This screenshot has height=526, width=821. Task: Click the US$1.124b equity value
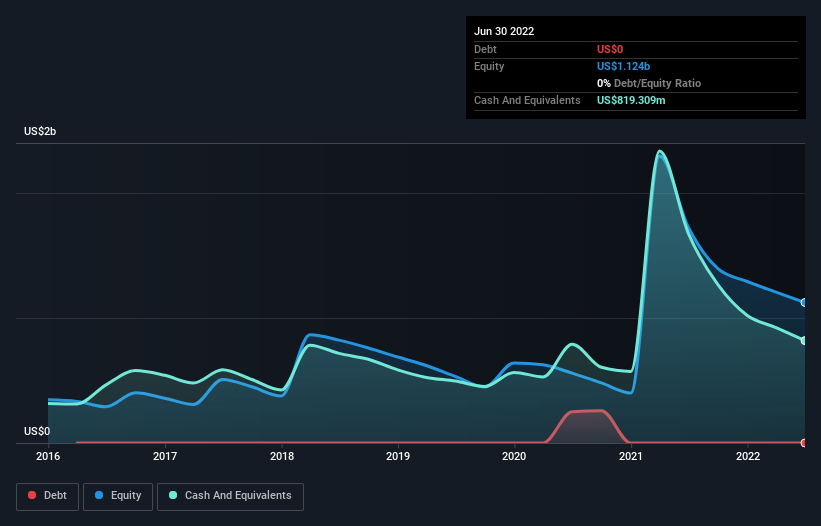(623, 66)
